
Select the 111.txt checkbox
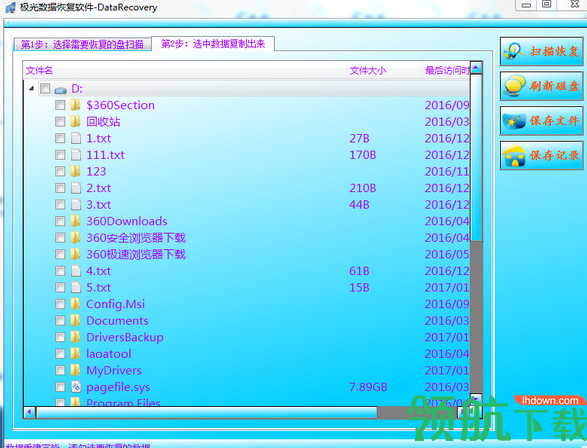click(x=60, y=155)
